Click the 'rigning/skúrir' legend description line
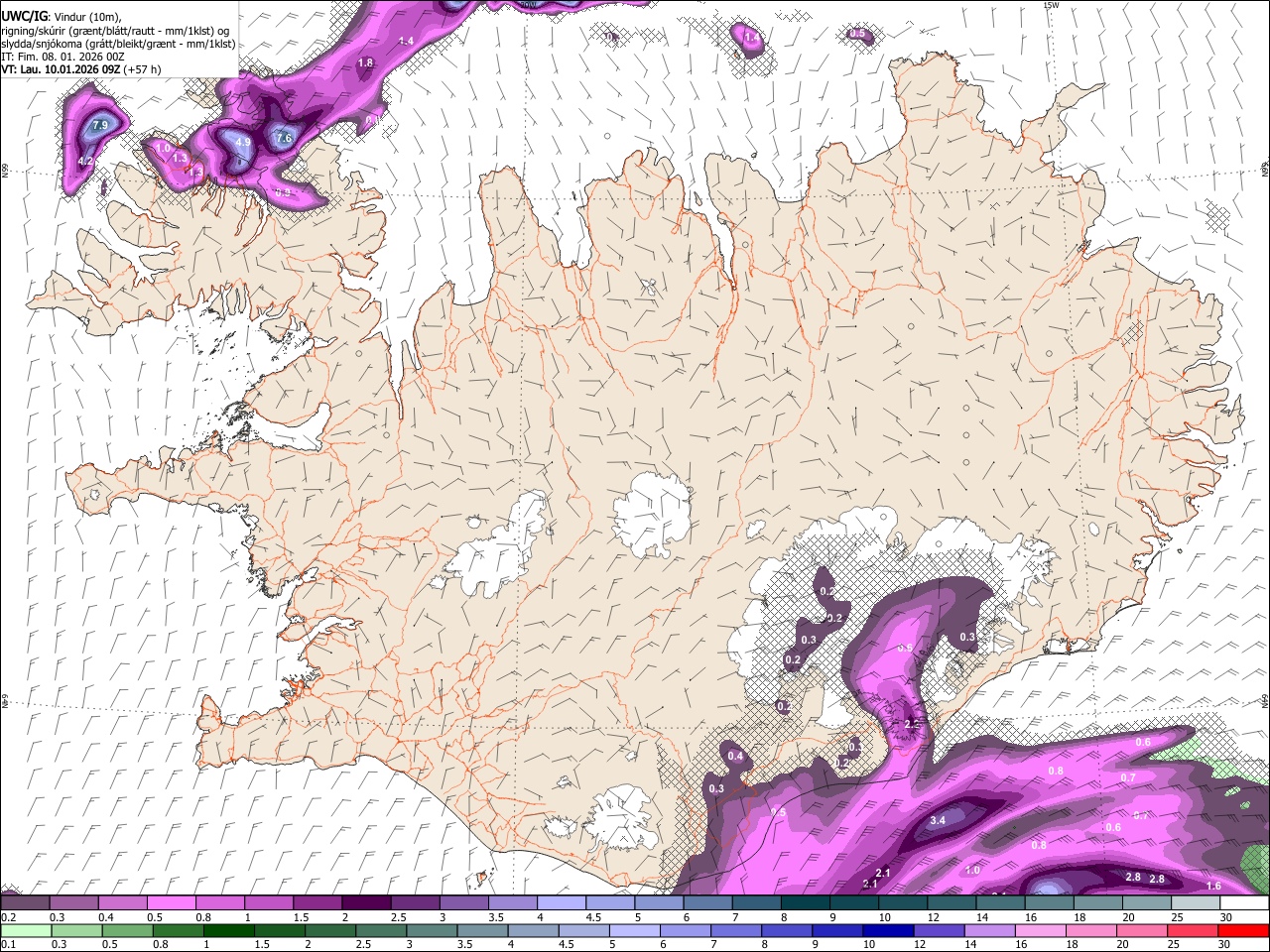1270x952 pixels. [114, 31]
